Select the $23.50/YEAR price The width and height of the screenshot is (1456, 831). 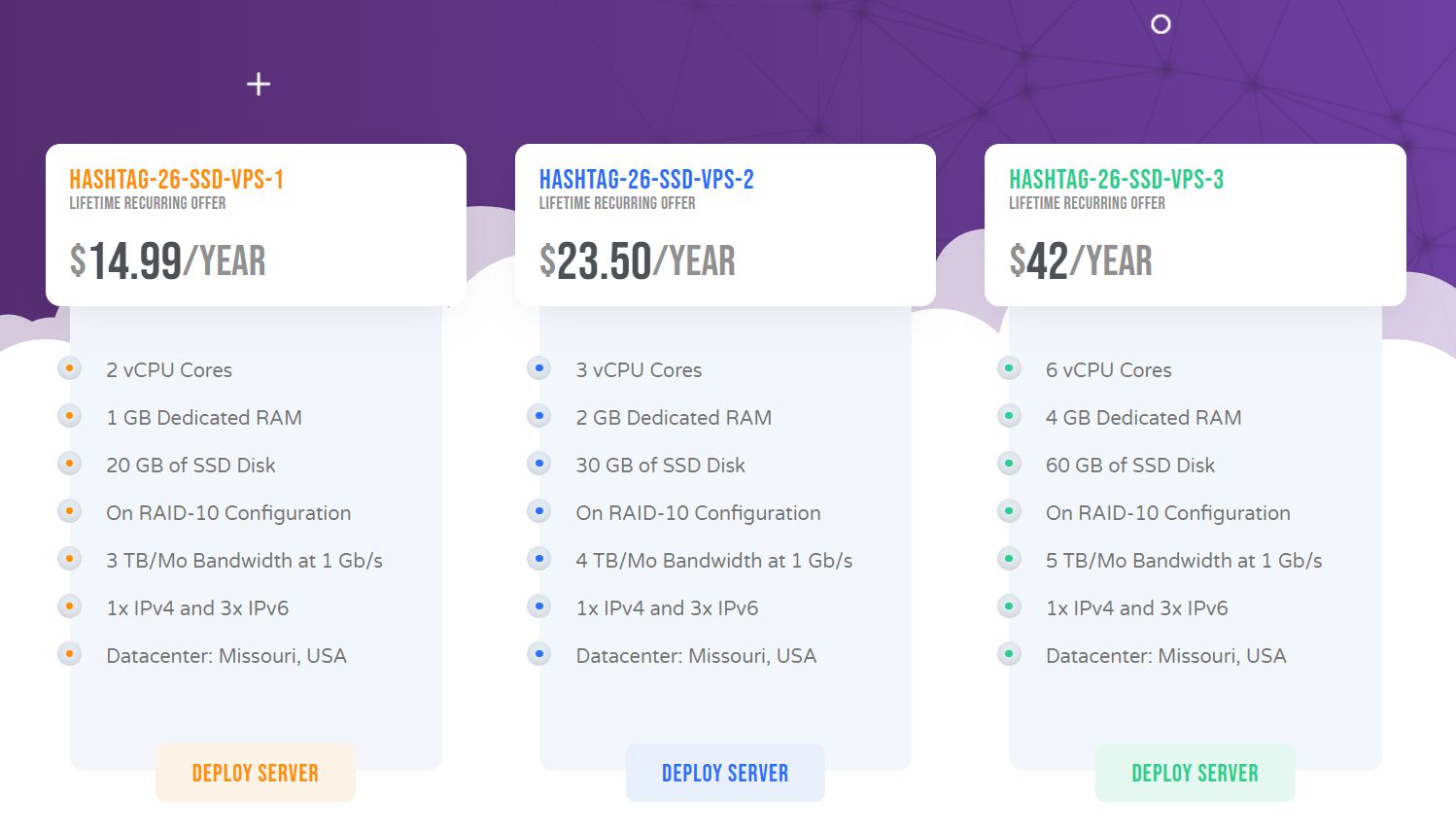637,260
